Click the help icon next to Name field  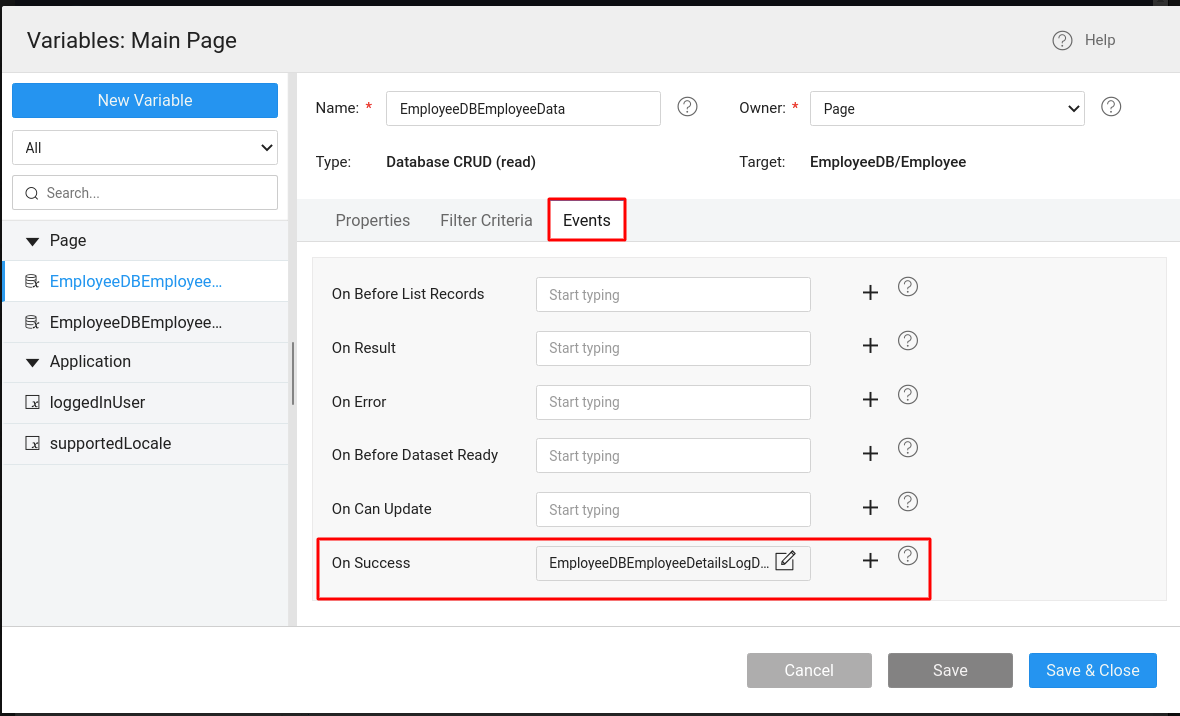[687, 107]
